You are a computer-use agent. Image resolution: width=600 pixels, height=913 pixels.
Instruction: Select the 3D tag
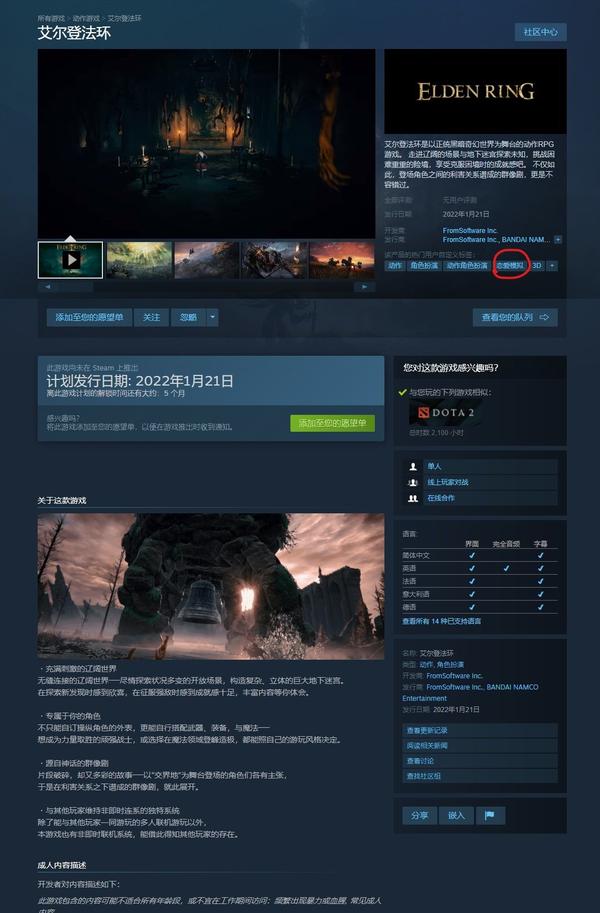point(537,266)
